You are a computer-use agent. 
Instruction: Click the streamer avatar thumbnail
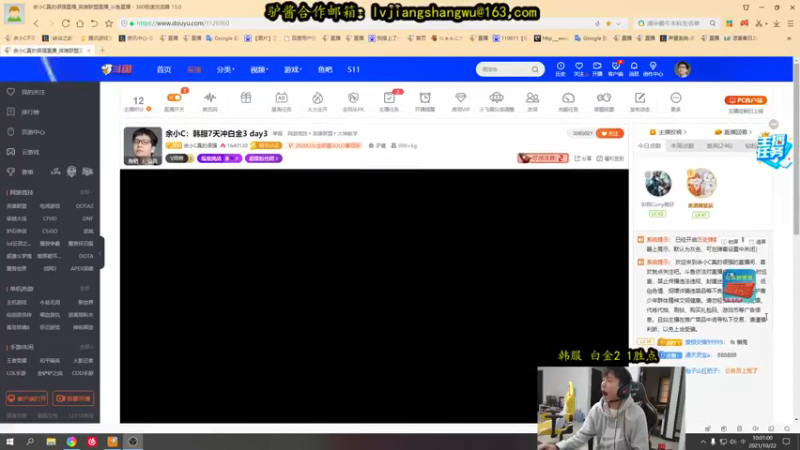click(143, 146)
